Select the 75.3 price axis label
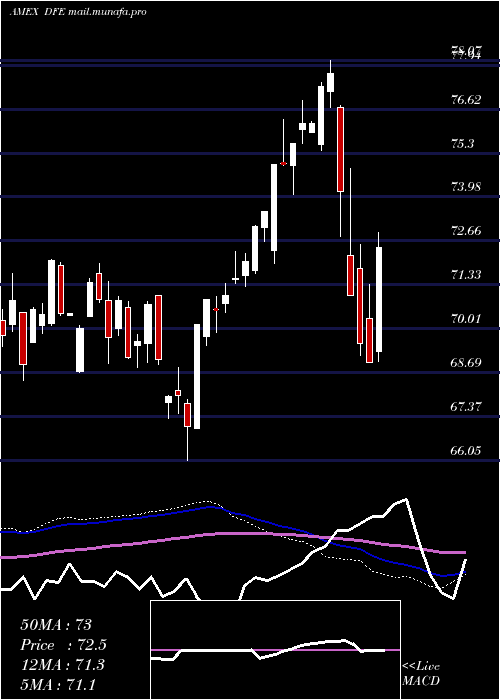Viewport: 500px width, 700px height. (462, 143)
